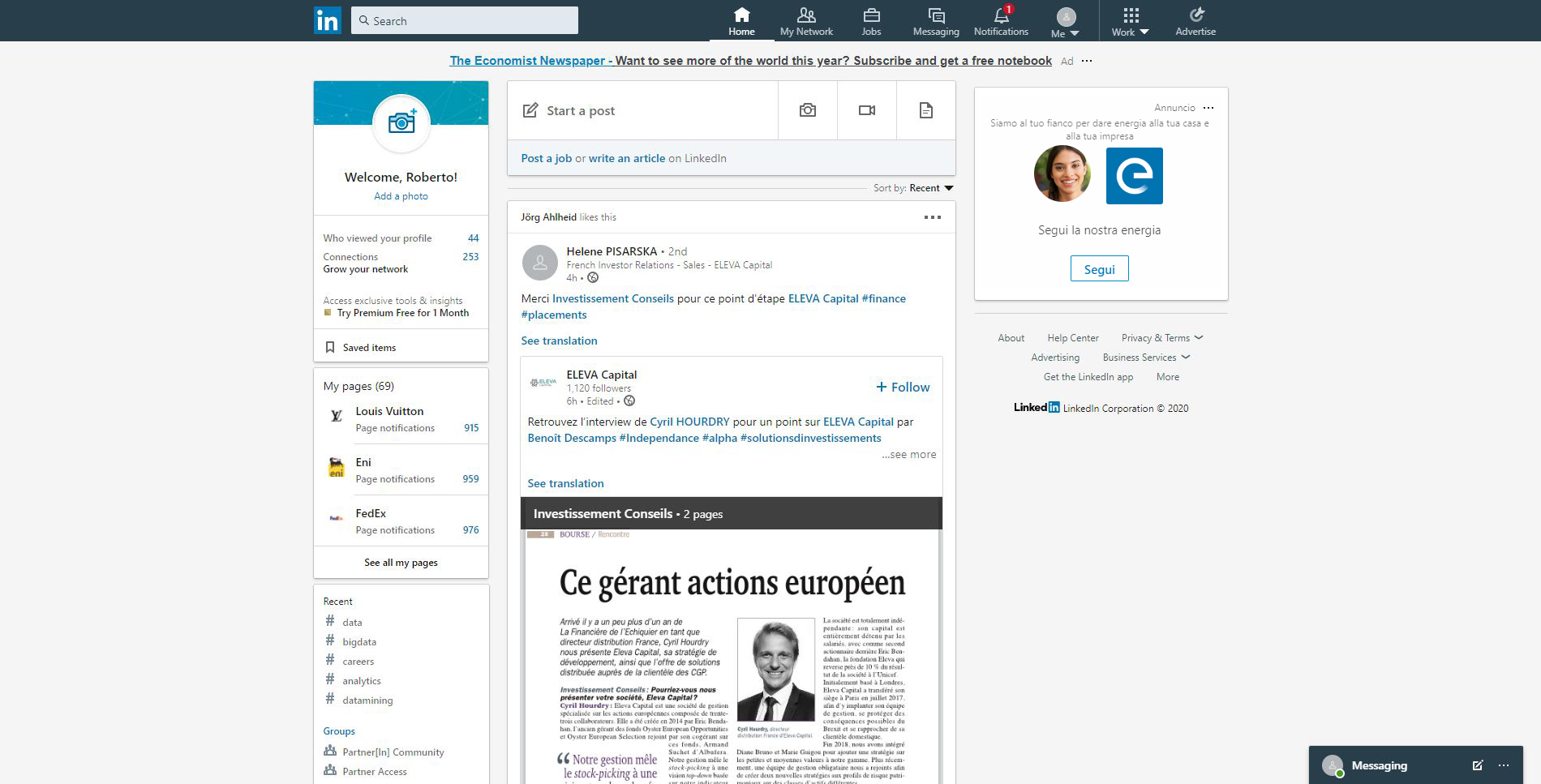Expand the Privacy & Terms dropdown
This screenshot has height=784, width=1541.
pos(1162,338)
